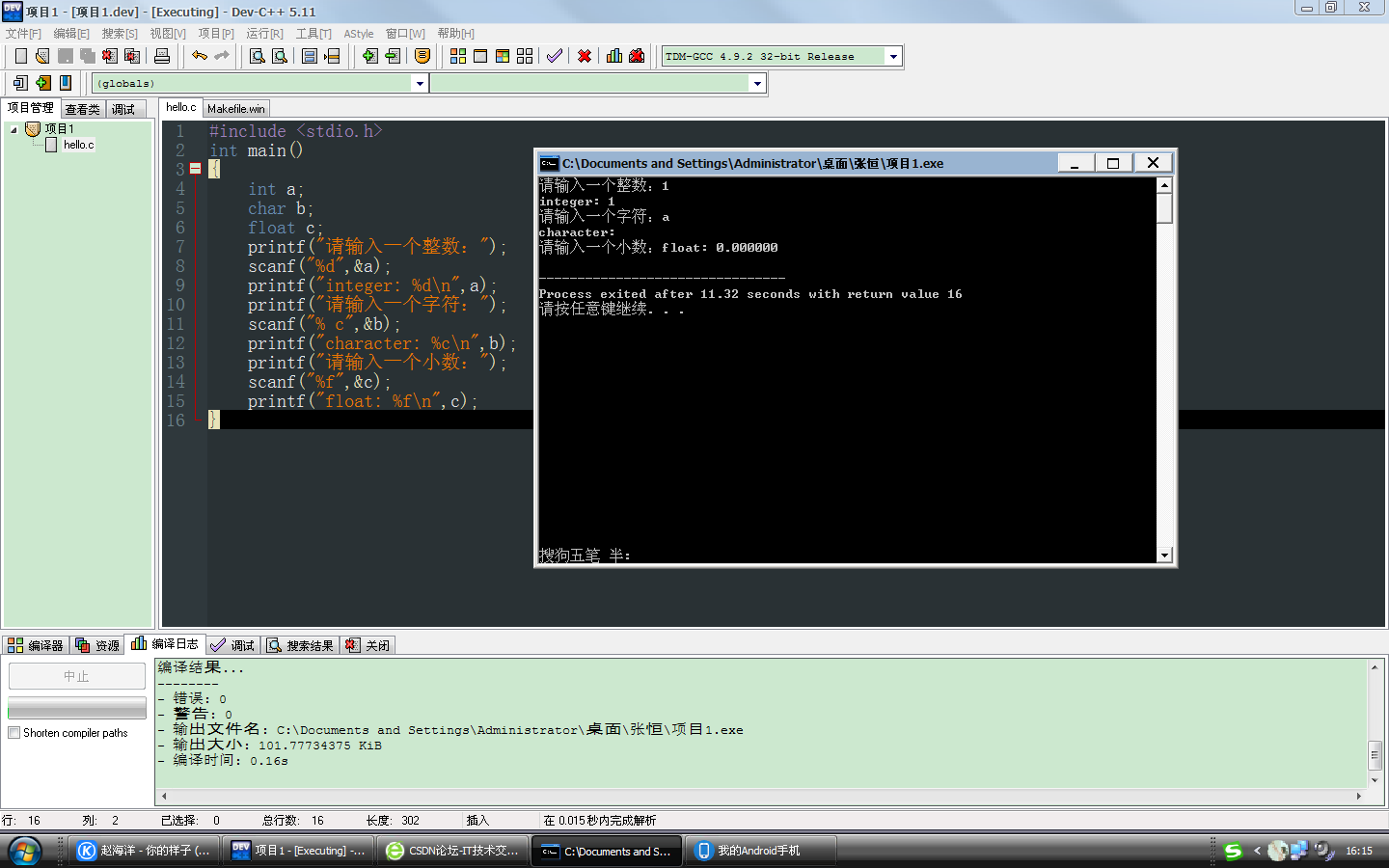Add file to project with green plus icon
The height and width of the screenshot is (868, 1389).
369,56
